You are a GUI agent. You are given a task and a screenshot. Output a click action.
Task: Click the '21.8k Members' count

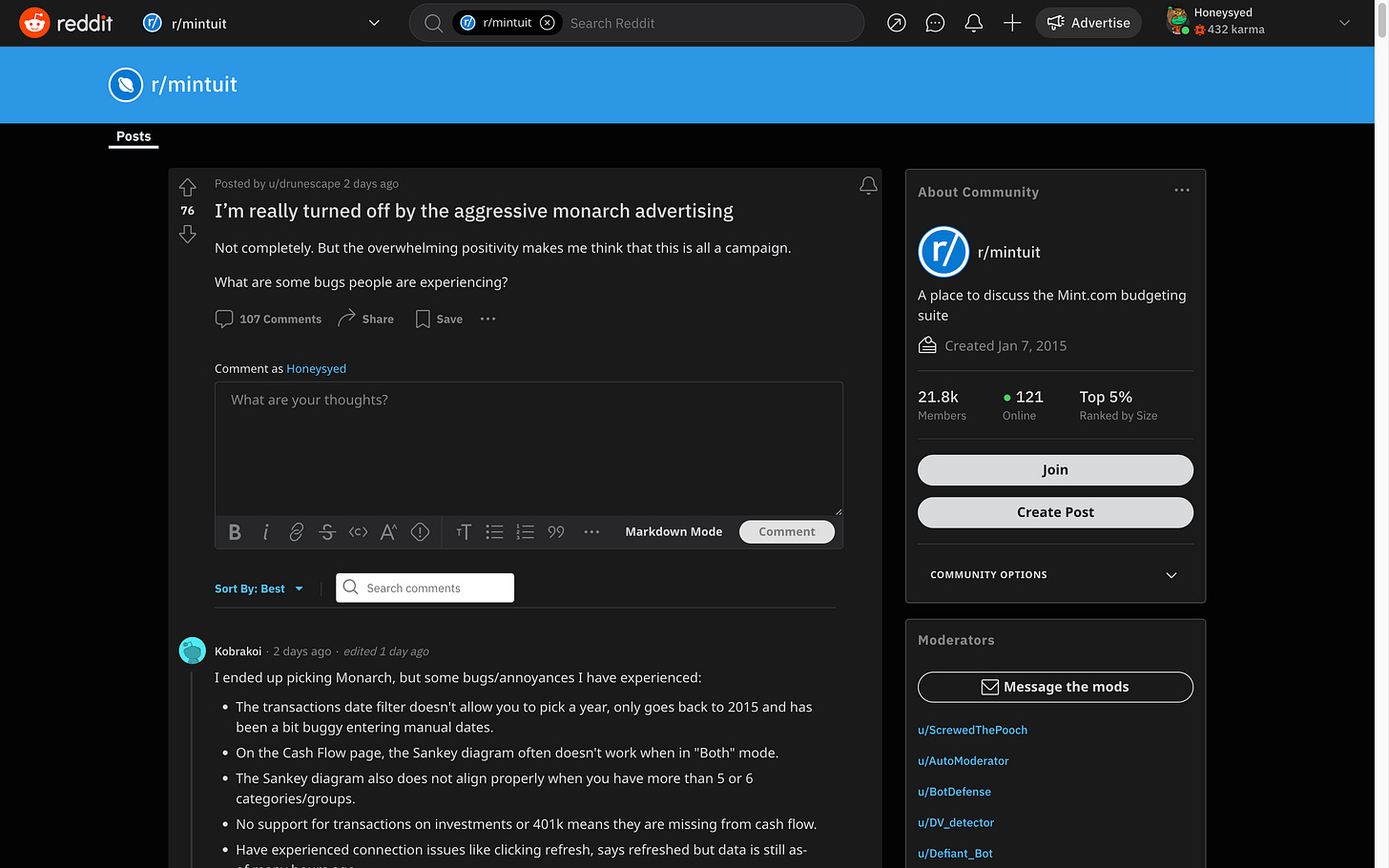tap(942, 405)
